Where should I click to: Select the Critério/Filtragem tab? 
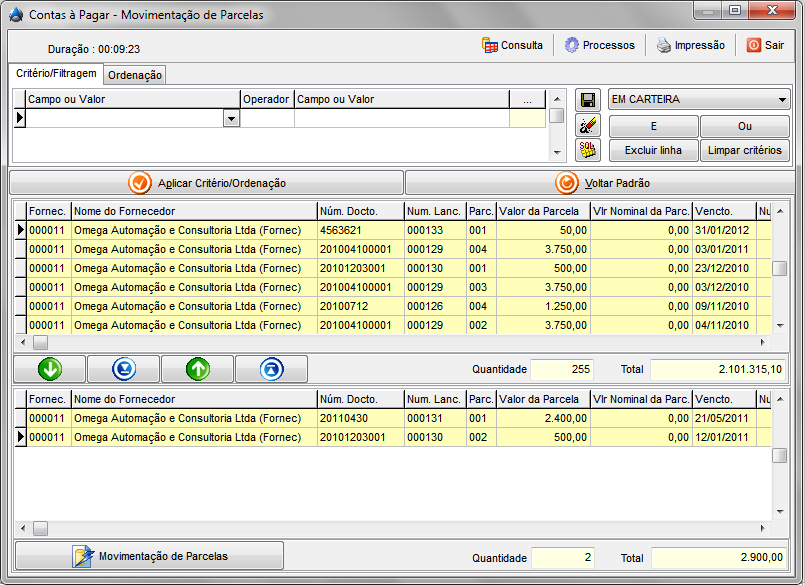click(56, 74)
